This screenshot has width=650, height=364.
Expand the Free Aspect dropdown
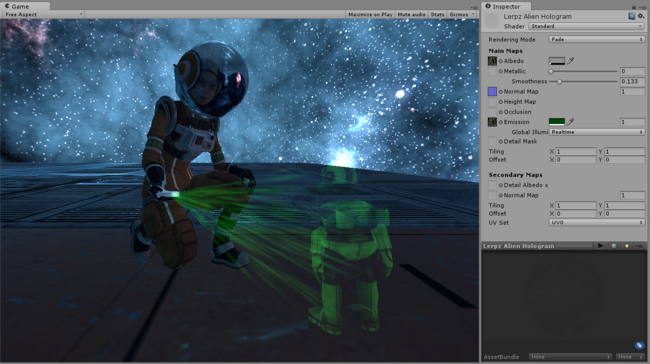click(43, 15)
